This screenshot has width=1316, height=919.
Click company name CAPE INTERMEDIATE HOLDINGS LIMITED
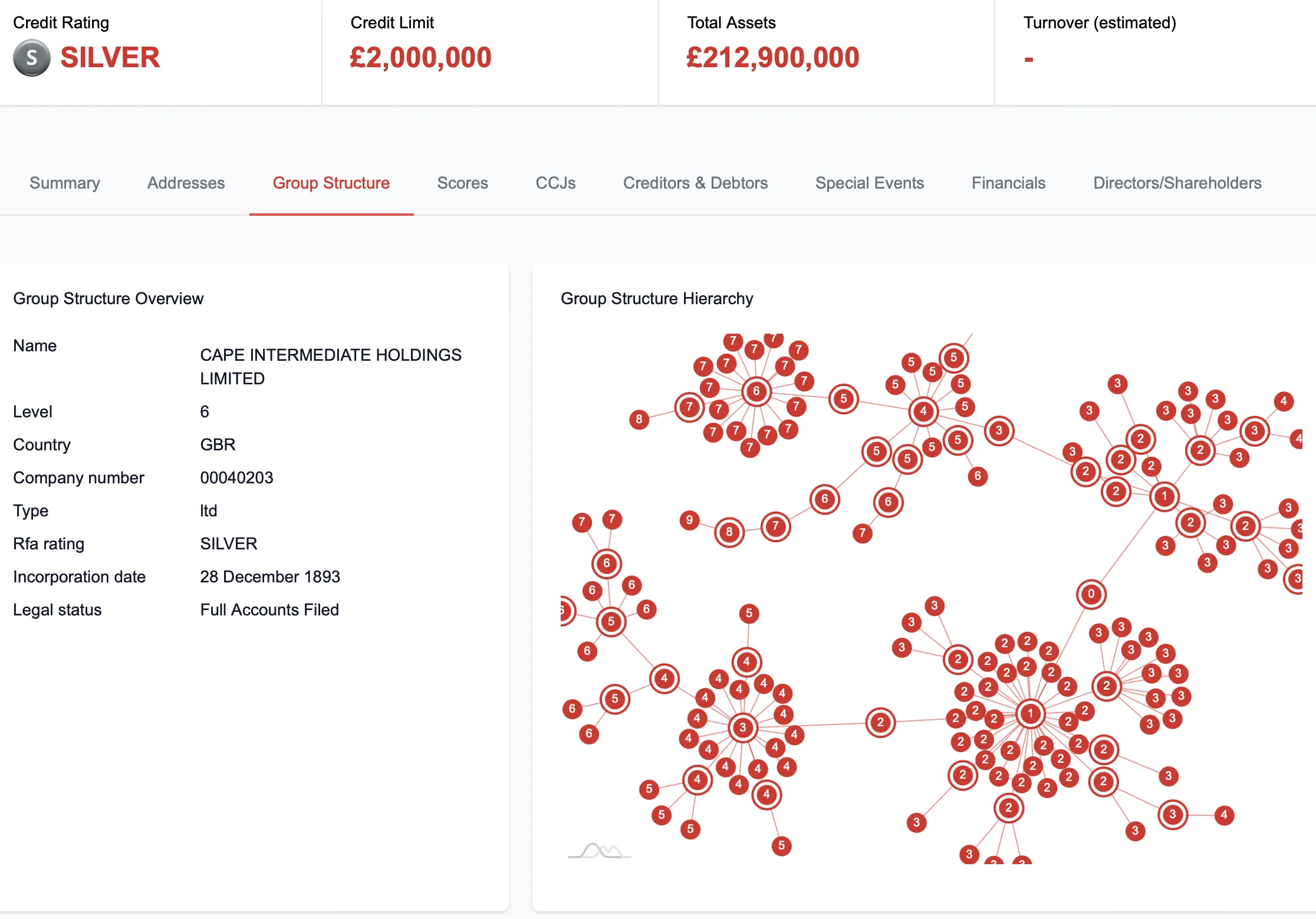point(330,367)
